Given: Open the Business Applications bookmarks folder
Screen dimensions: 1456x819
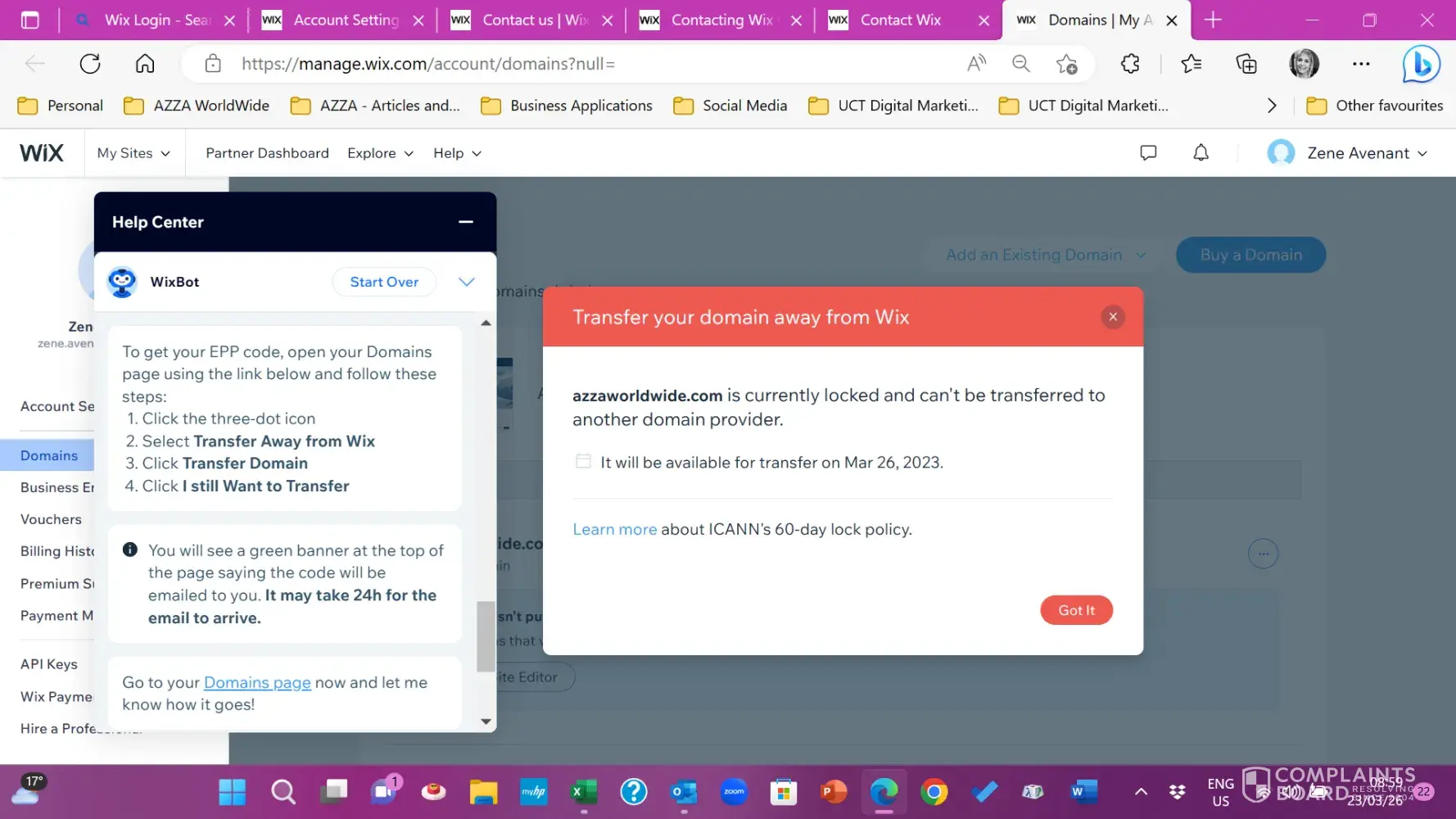Looking at the screenshot, I should (x=567, y=106).
